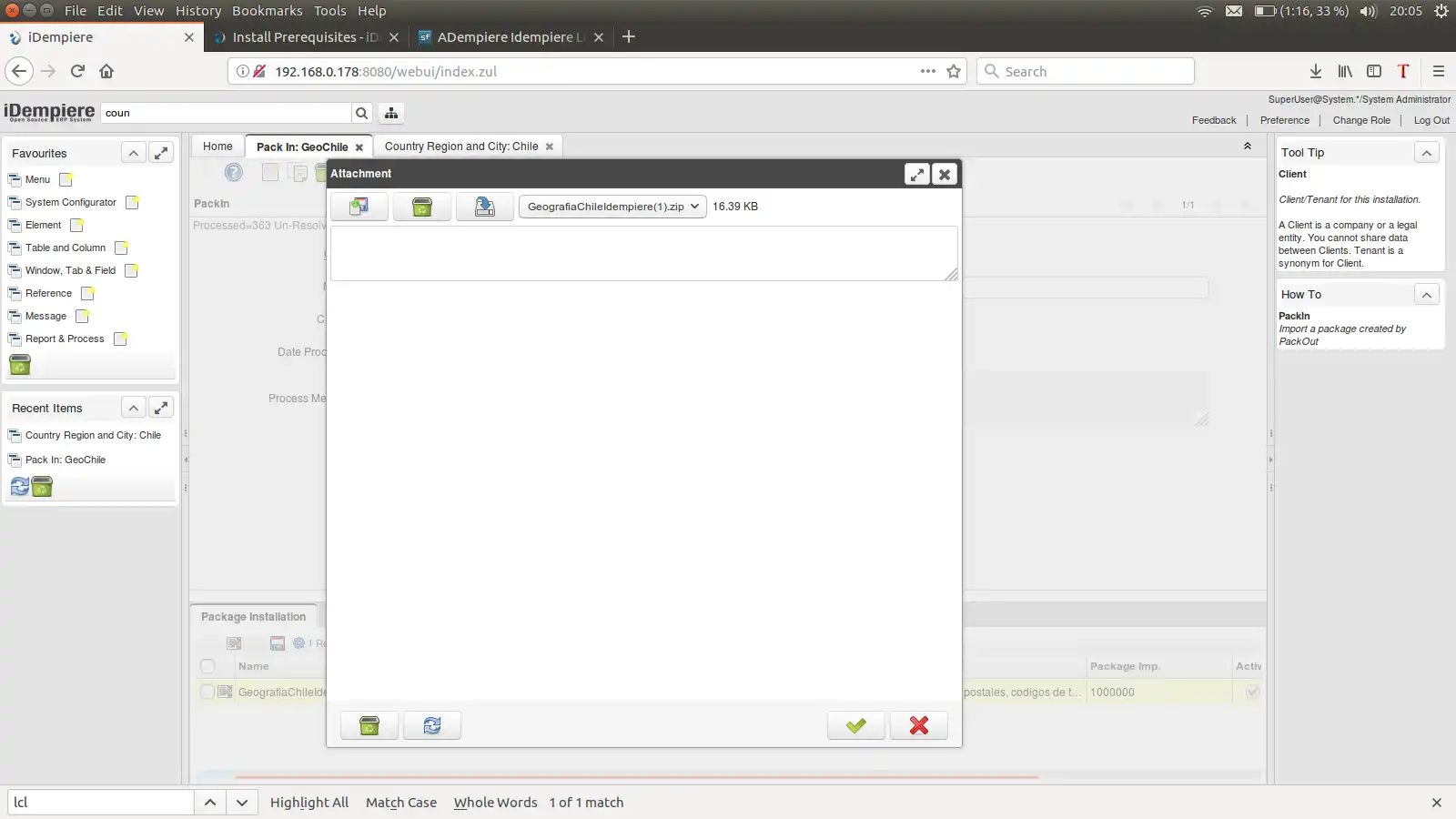
Task: Collapse the Tool Tip panel
Action: click(1427, 153)
